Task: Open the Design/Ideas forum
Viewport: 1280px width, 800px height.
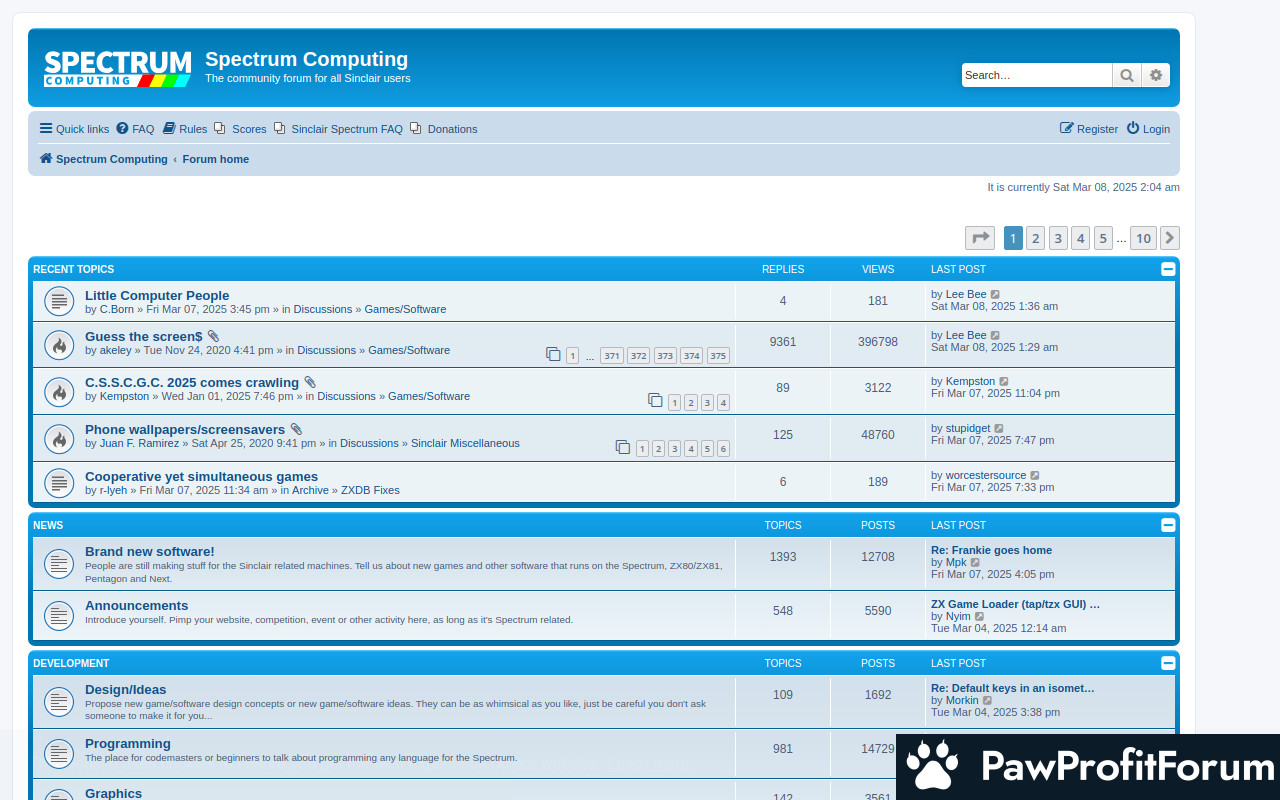Action: click(x=126, y=689)
